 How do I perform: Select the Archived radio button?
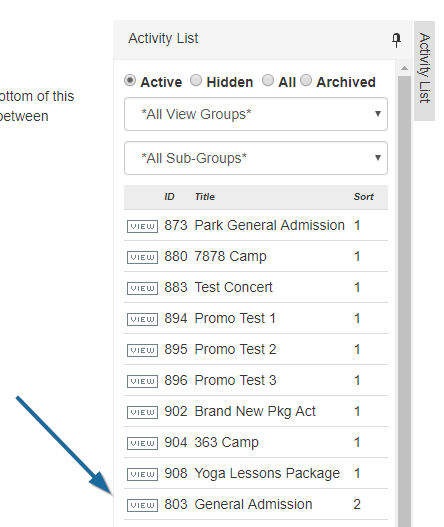pos(306,81)
